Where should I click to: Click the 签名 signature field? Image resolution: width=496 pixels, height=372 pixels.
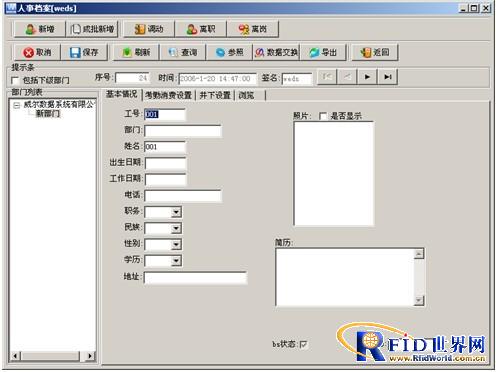click(297, 79)
